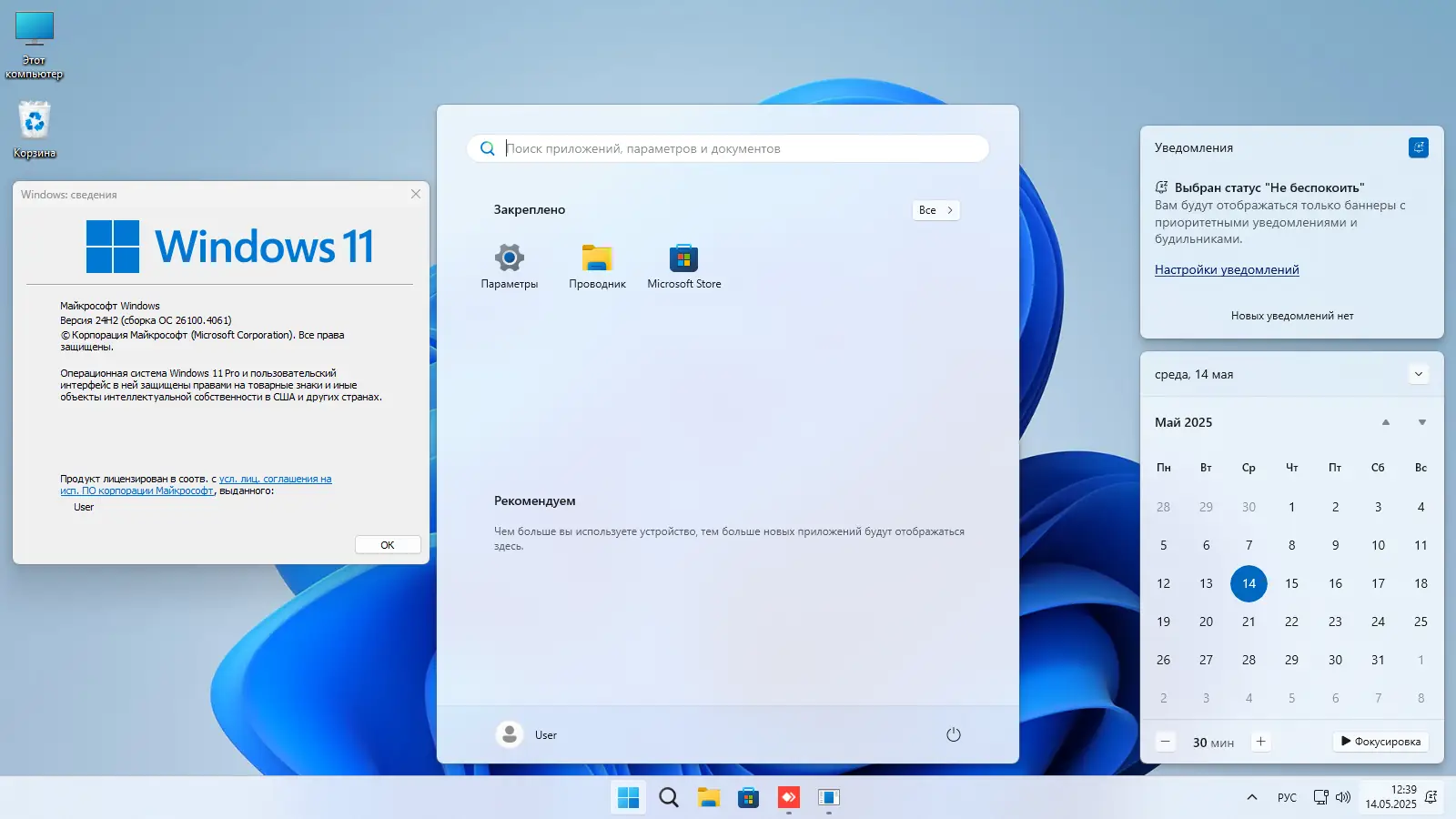Click the down arrow to show next month
This screenshot has height=819, width=1456.
[1420, 421]
